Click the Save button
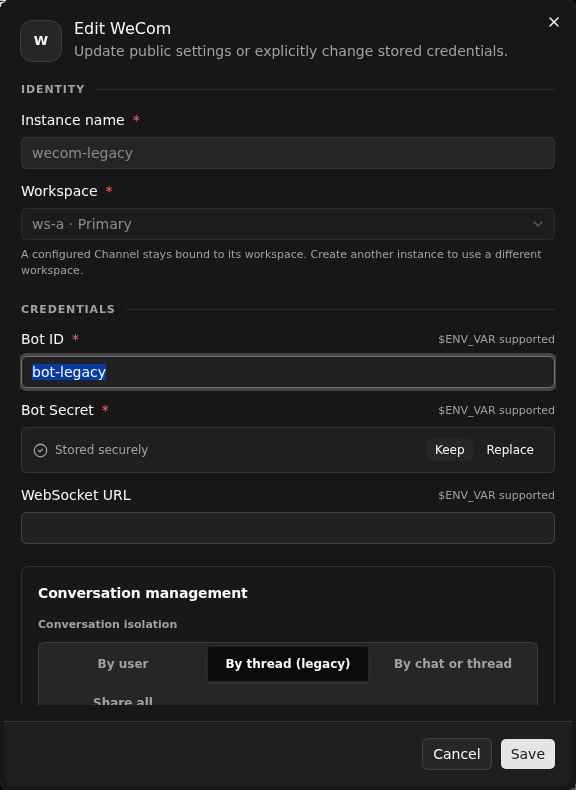This screenshot has height=790, width=576. pyautogui.click(x=528, y=754)
